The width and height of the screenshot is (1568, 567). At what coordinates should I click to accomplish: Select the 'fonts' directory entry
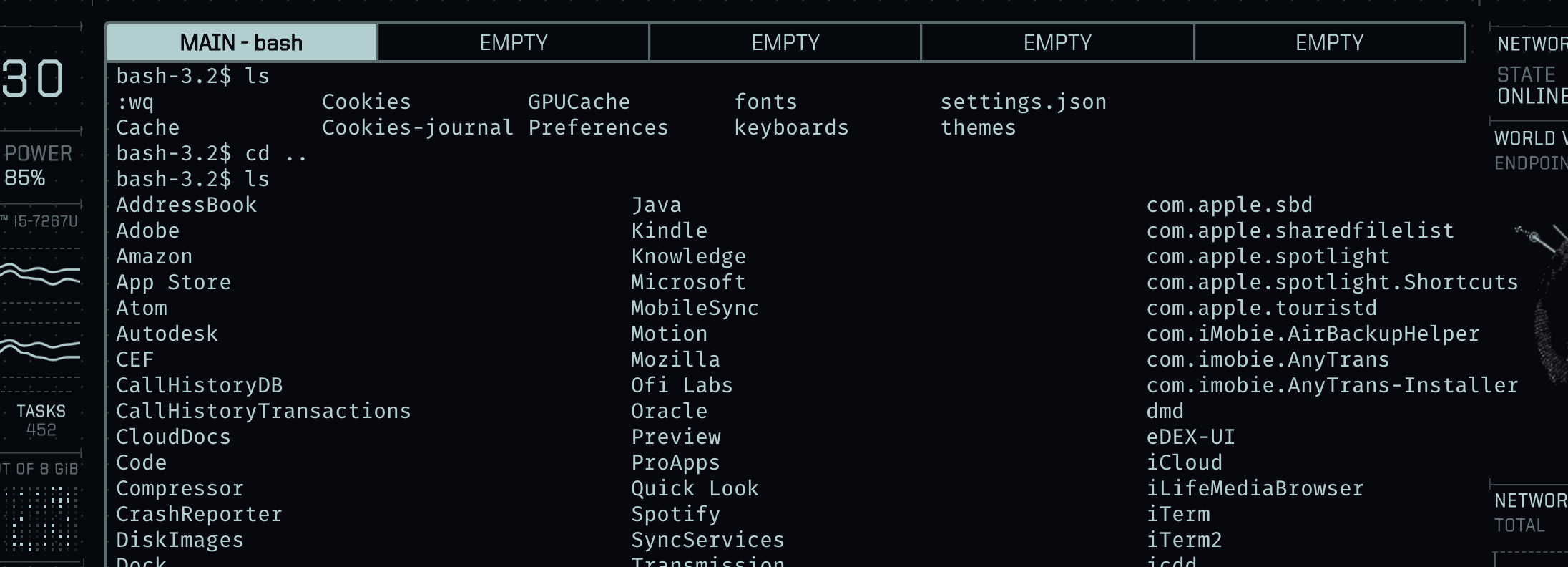[765, 102]
